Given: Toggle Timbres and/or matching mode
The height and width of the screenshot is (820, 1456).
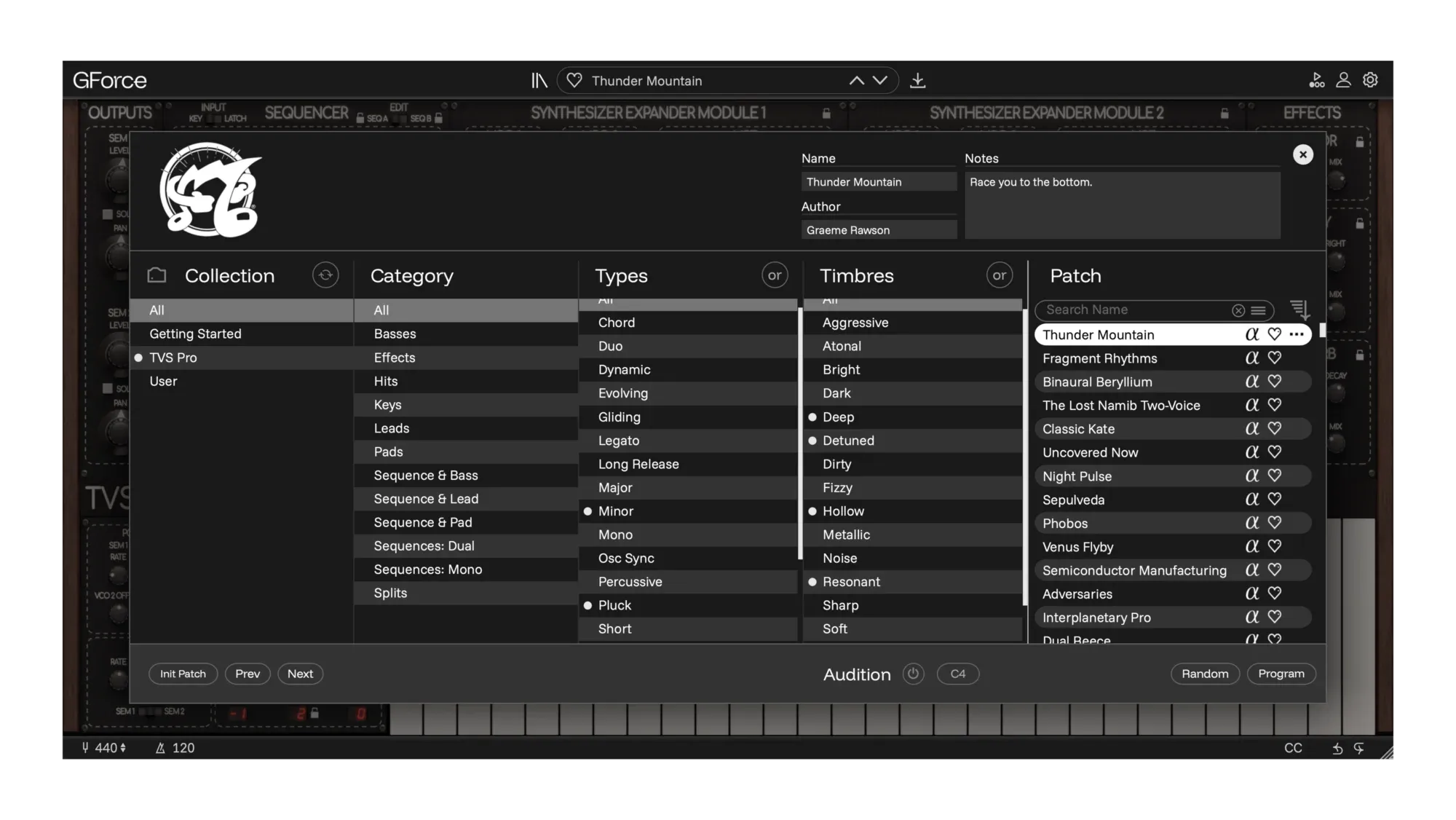Looking at the screenshot, I should [x=1000, y=275].
